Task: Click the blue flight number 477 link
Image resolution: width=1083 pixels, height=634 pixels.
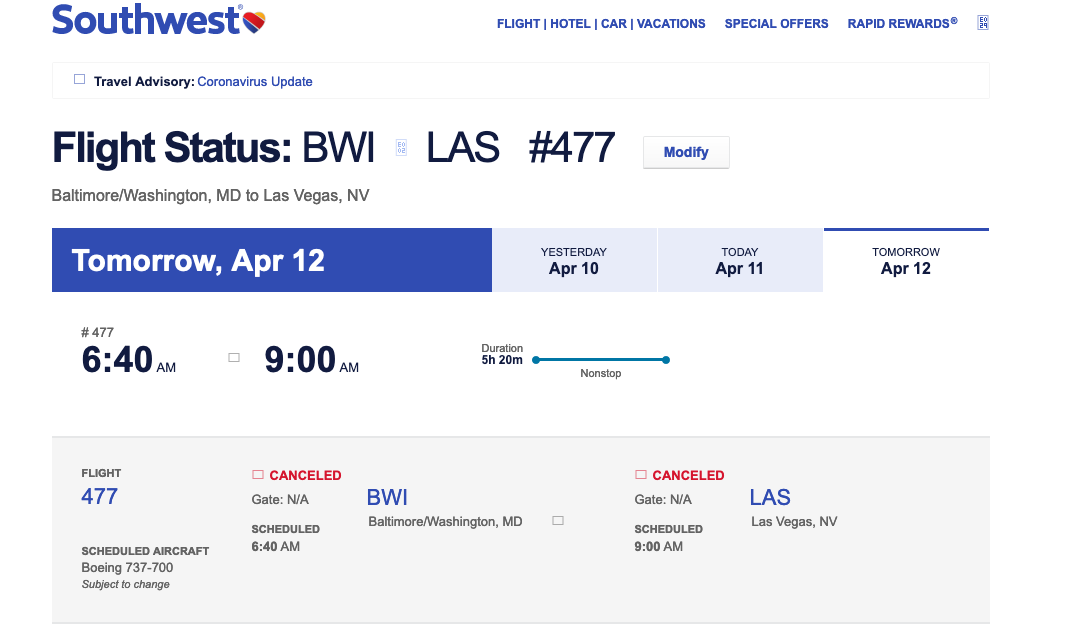Action: (x=99, y=496)
